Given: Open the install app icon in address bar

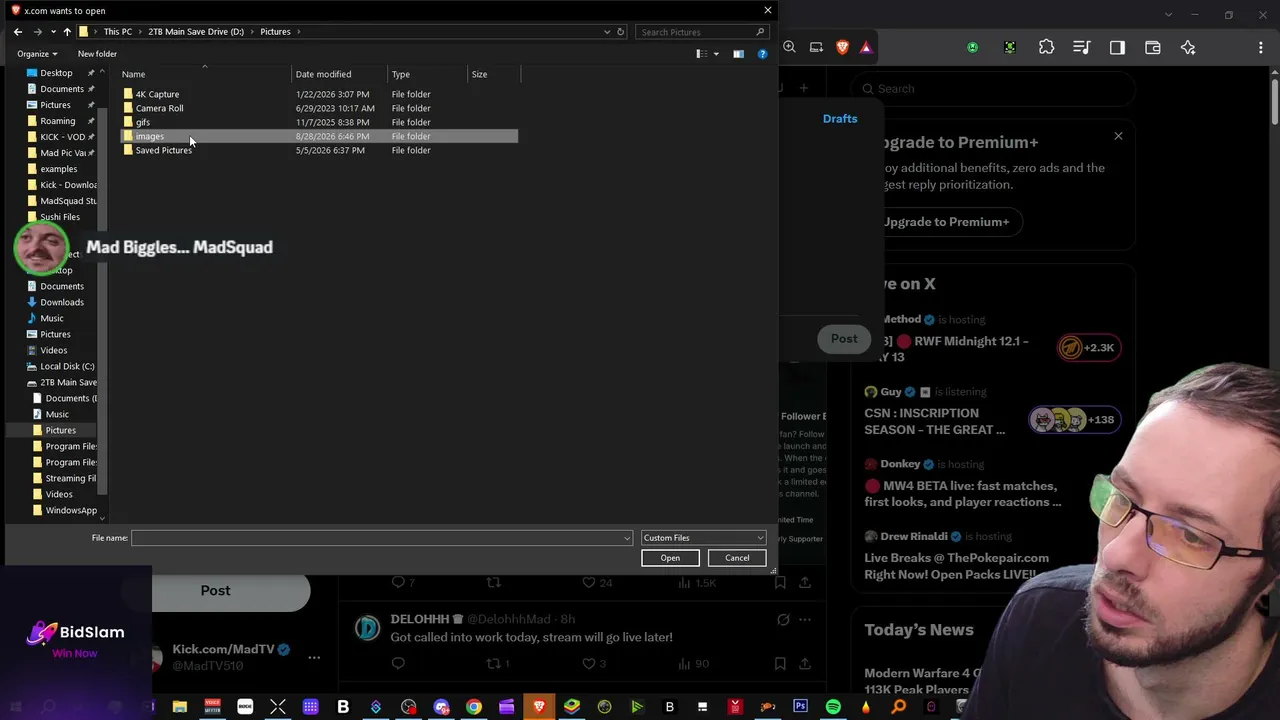Looking at the screenshot, I should point(816,47).
